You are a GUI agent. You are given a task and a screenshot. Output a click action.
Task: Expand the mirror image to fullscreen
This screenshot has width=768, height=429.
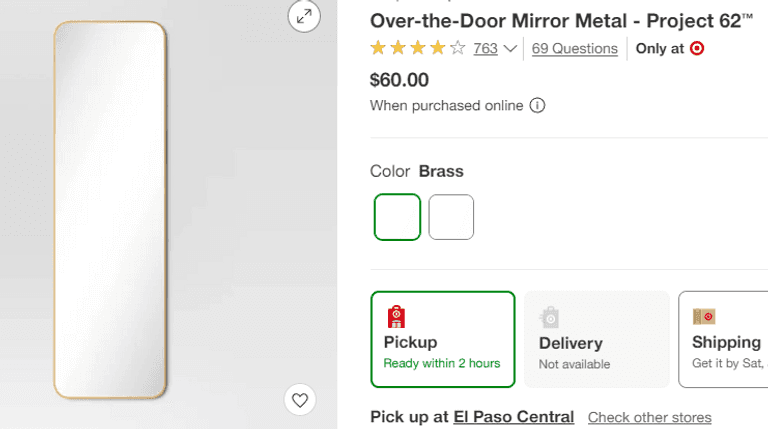click(304, 16)
